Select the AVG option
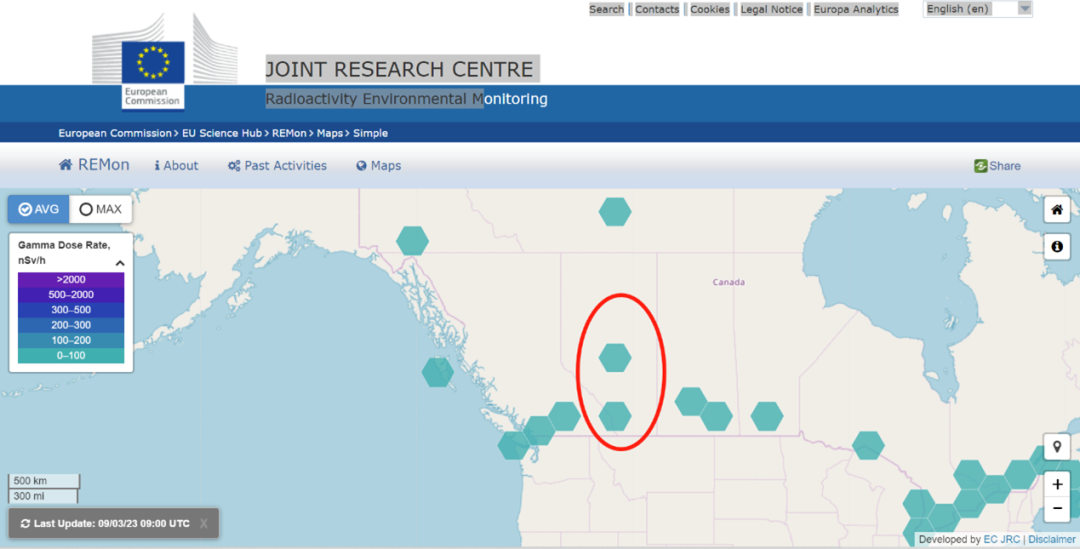Image resolution: width=1080 pixels, height=549 pixels. [39, 209]
